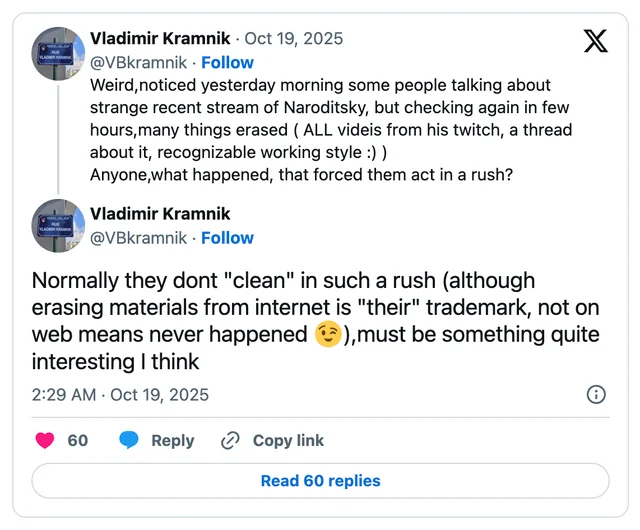
Task: Like the tweet with heart icon
Action: tap(45, 441)
